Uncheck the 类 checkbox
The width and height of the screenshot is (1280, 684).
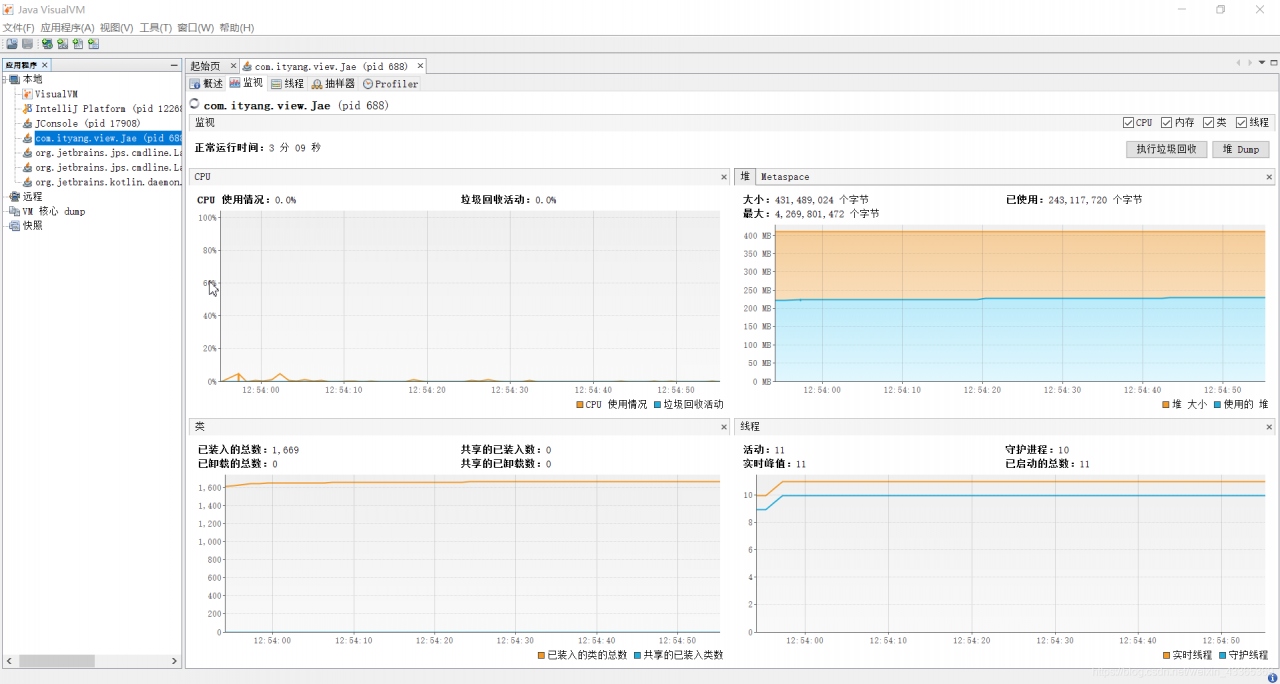pyautogui.click(x=1208, y=123)
